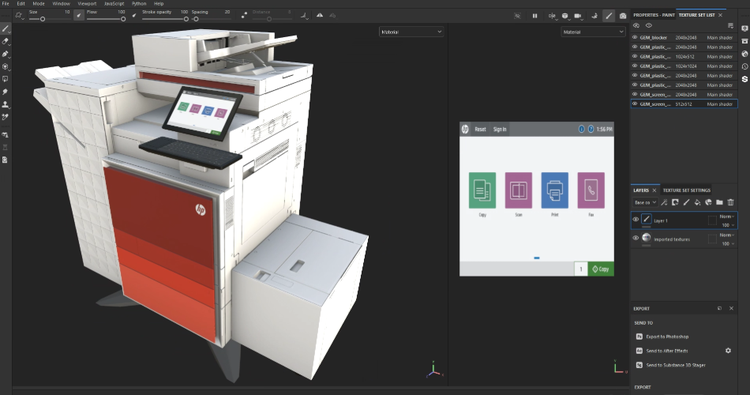The width and height of the screenshot is (750, 395).
Task: Close the Layers tab
Action: pyautogui.click(x=654, y=190)
